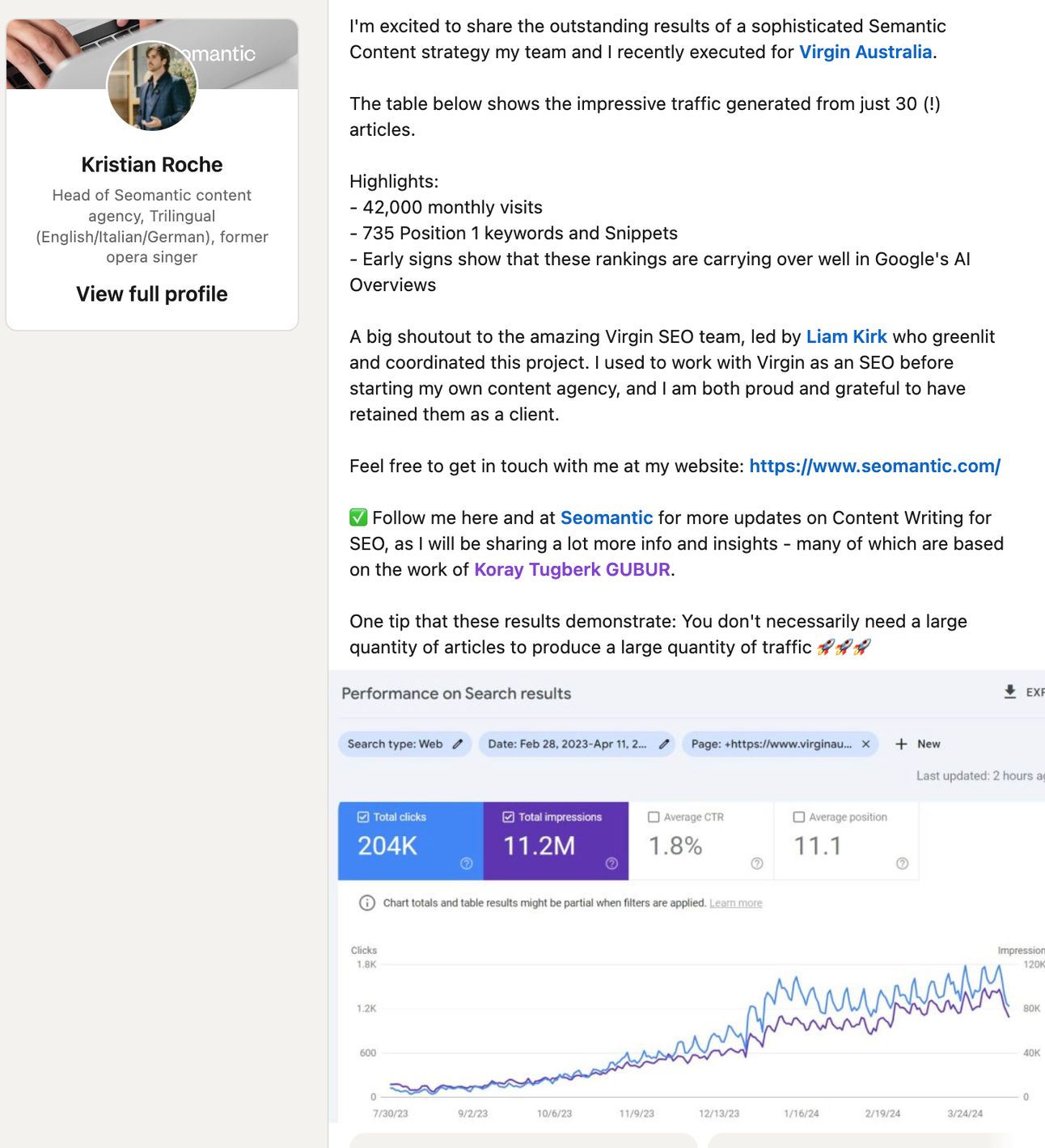Viewport: 1045px width, 1148px height.
Task: Click Total clicks help icon
Action: (x=467, y=863)
